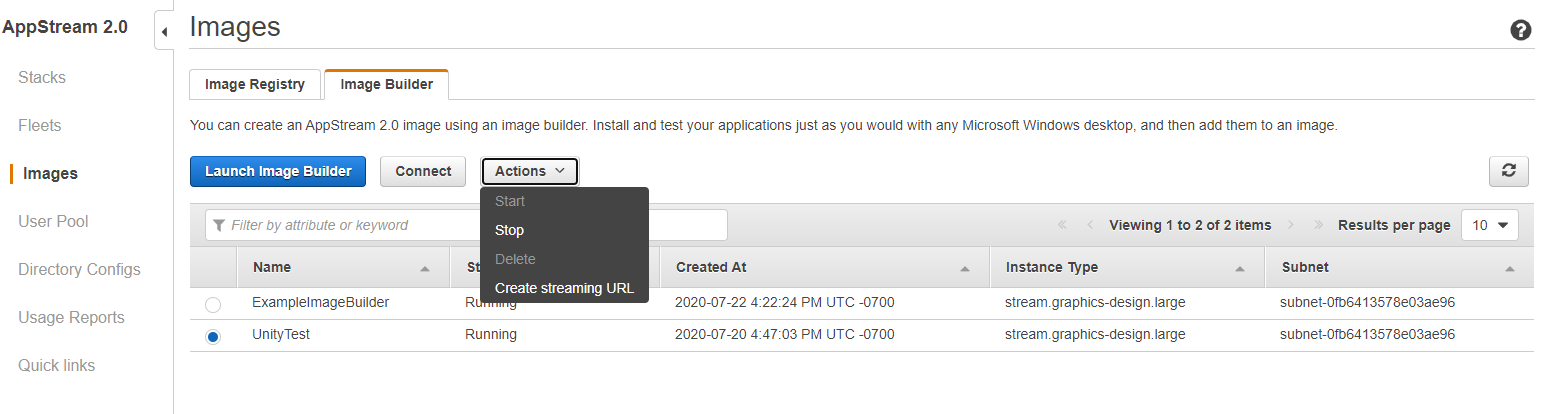Choose Stop from the Actions menu
The image size is (1543, 414).
pos(509,230)
